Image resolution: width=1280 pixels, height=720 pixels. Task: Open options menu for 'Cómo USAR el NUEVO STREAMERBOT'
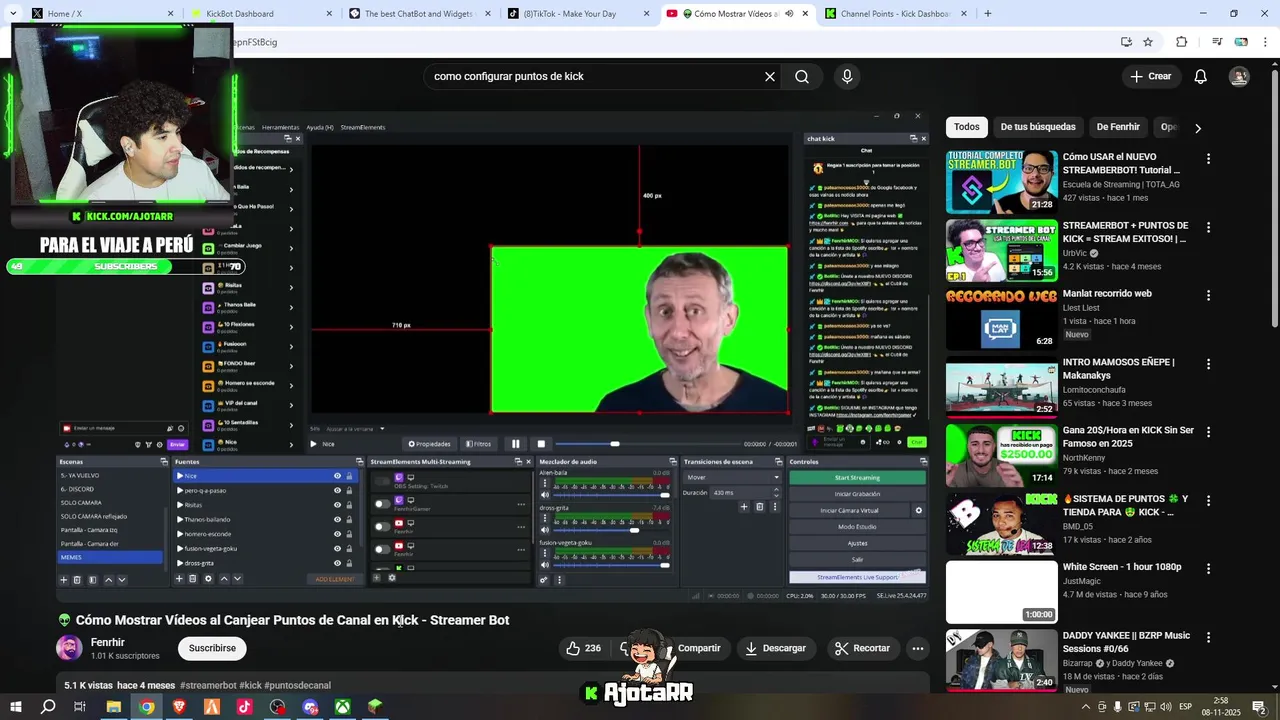(x=1208, y=159)
